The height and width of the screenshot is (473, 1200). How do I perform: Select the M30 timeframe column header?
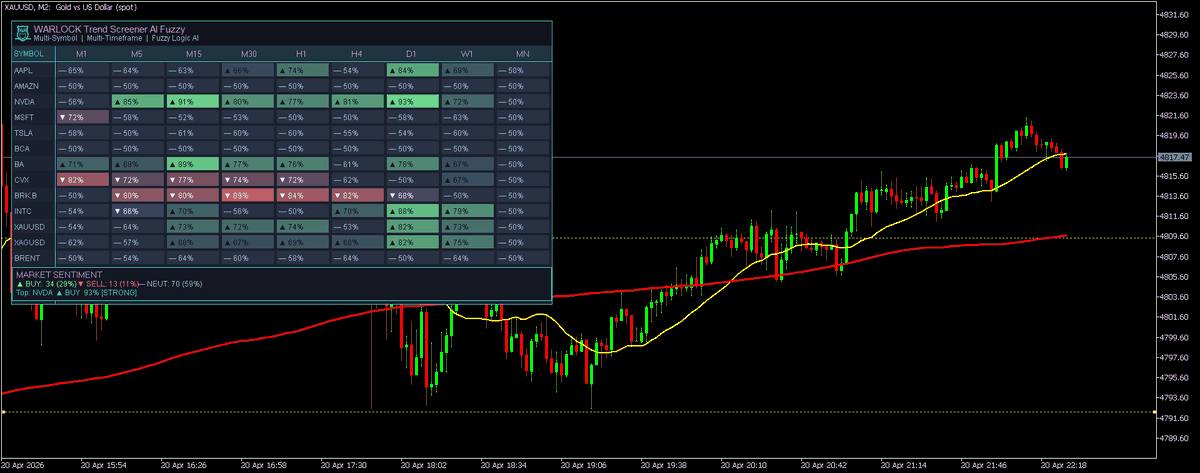click(x=247, y=53)
